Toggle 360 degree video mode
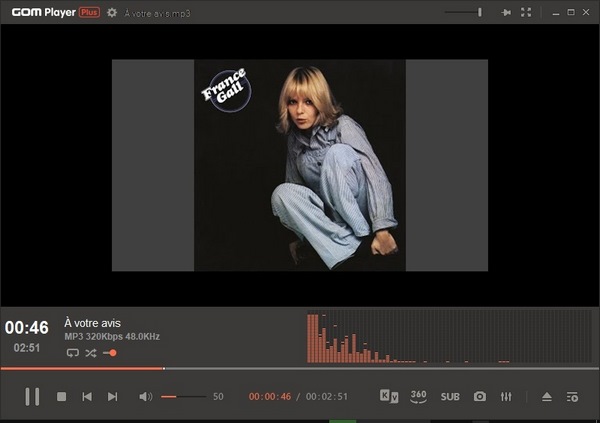 (418, 397)
